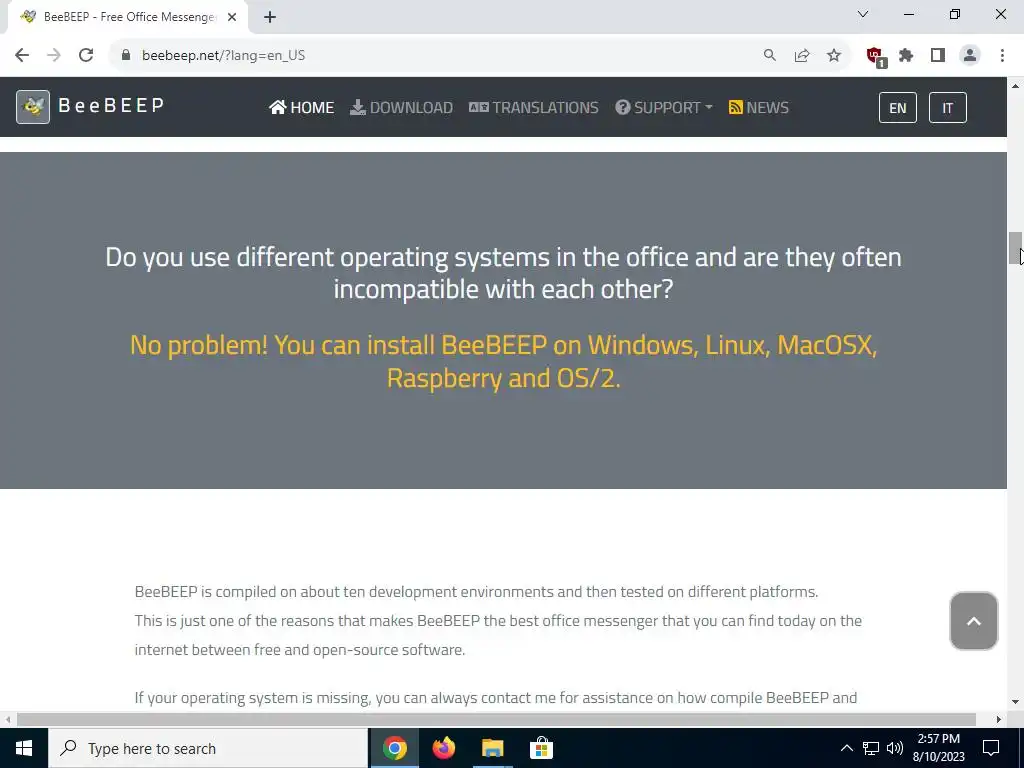
Task: Switch site language to EN
Action: [x=898, y=108]
